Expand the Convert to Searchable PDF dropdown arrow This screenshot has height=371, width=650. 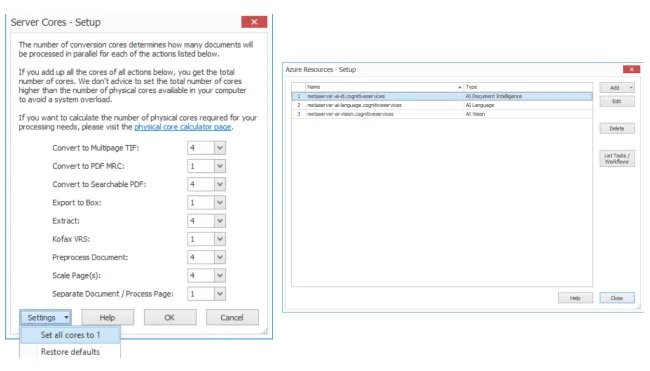point(220,184)
